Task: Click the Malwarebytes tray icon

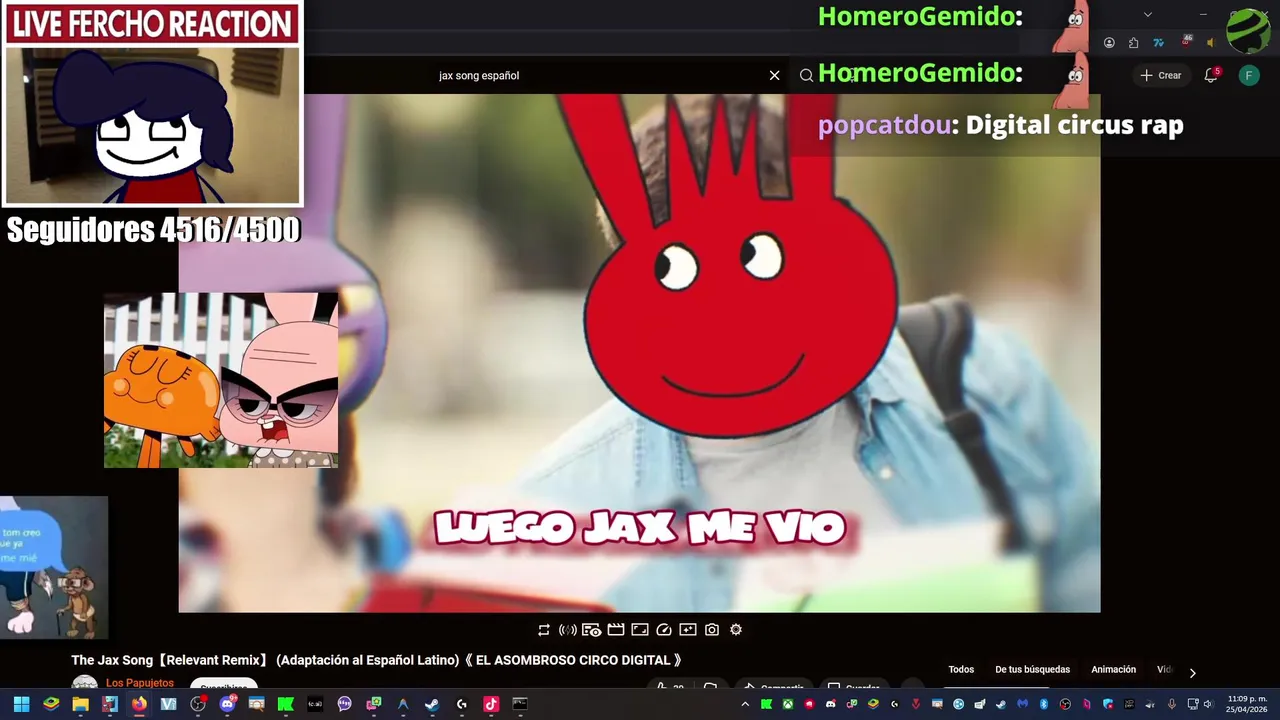Action: coord(1022,704)
